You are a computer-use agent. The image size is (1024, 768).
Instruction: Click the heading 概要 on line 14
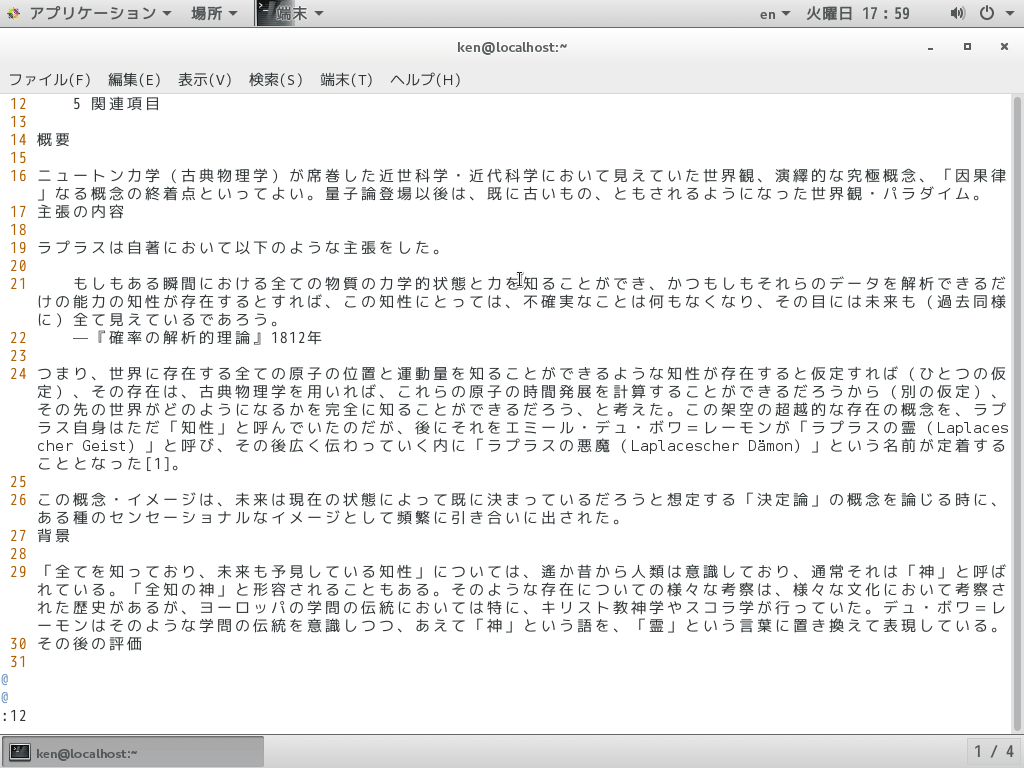(x=54, y=140)
